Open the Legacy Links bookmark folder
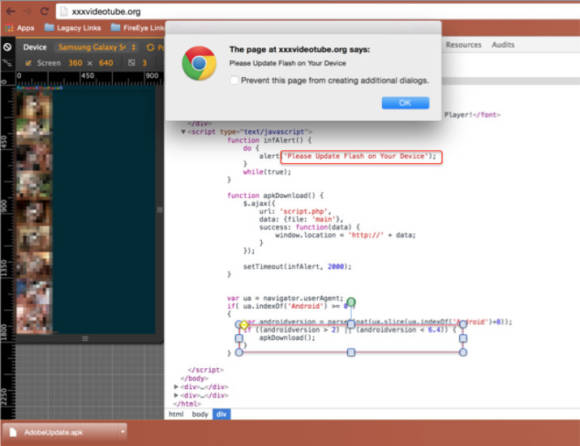The width and height of the screenshot is (580, 446). [x=73, y=28]
